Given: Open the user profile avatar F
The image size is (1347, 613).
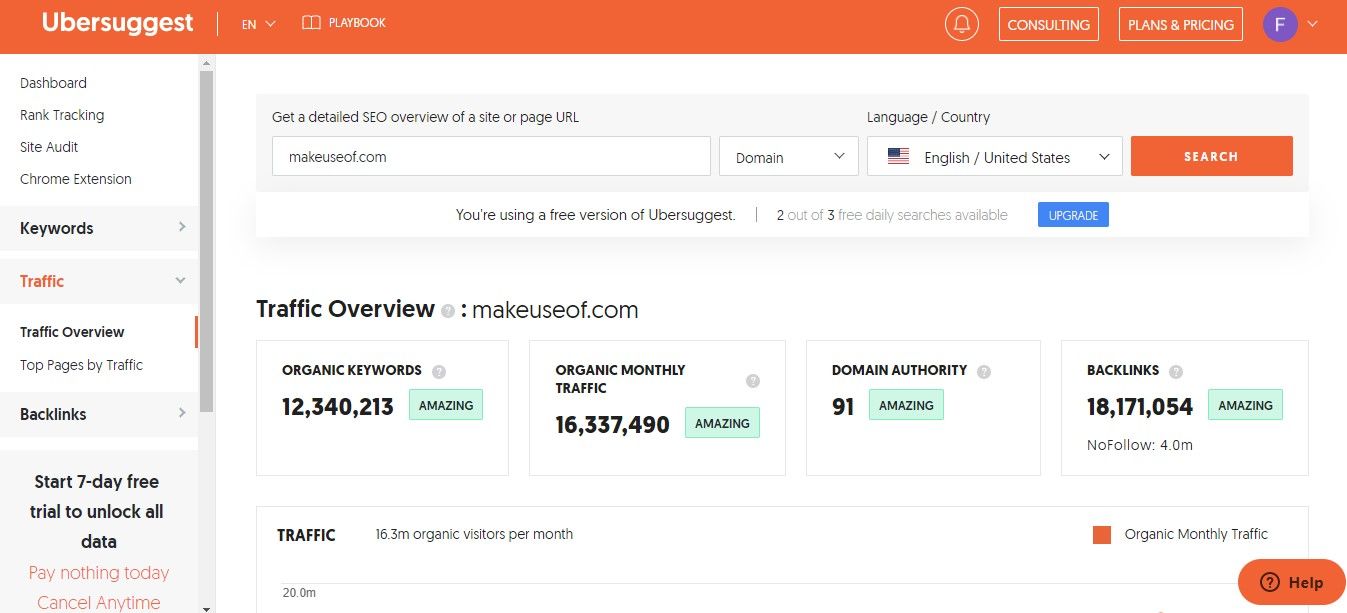Looking at the screenshot, I should point(1280,24).
